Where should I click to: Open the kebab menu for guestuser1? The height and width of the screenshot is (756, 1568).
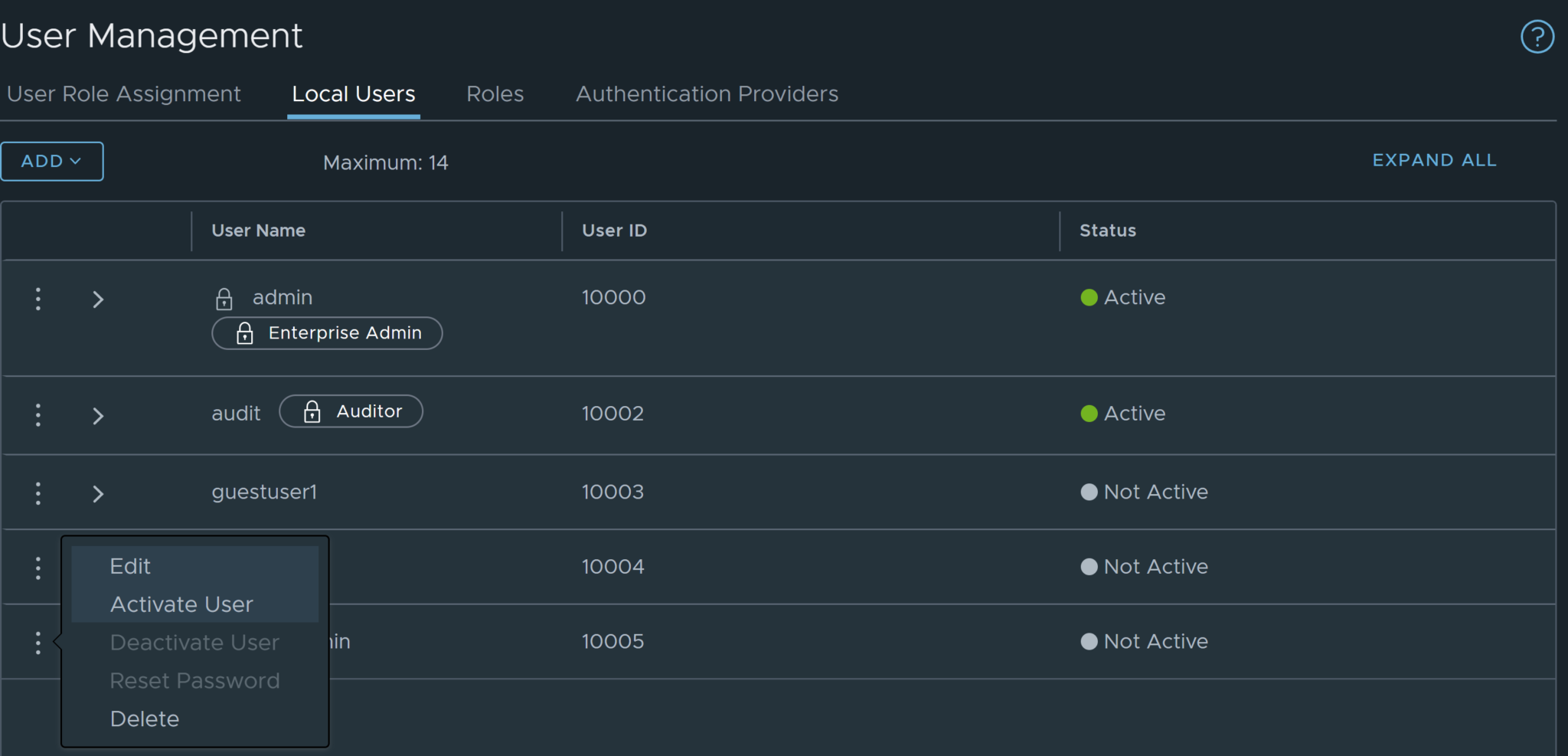[x=38, y=493]
